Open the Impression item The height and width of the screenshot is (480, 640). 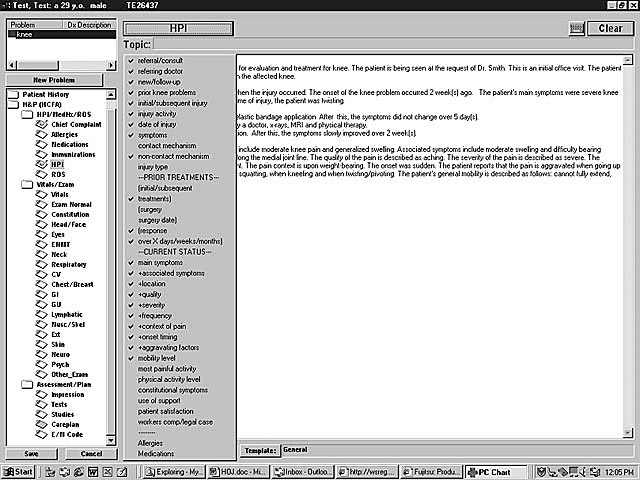coord(67,394)
